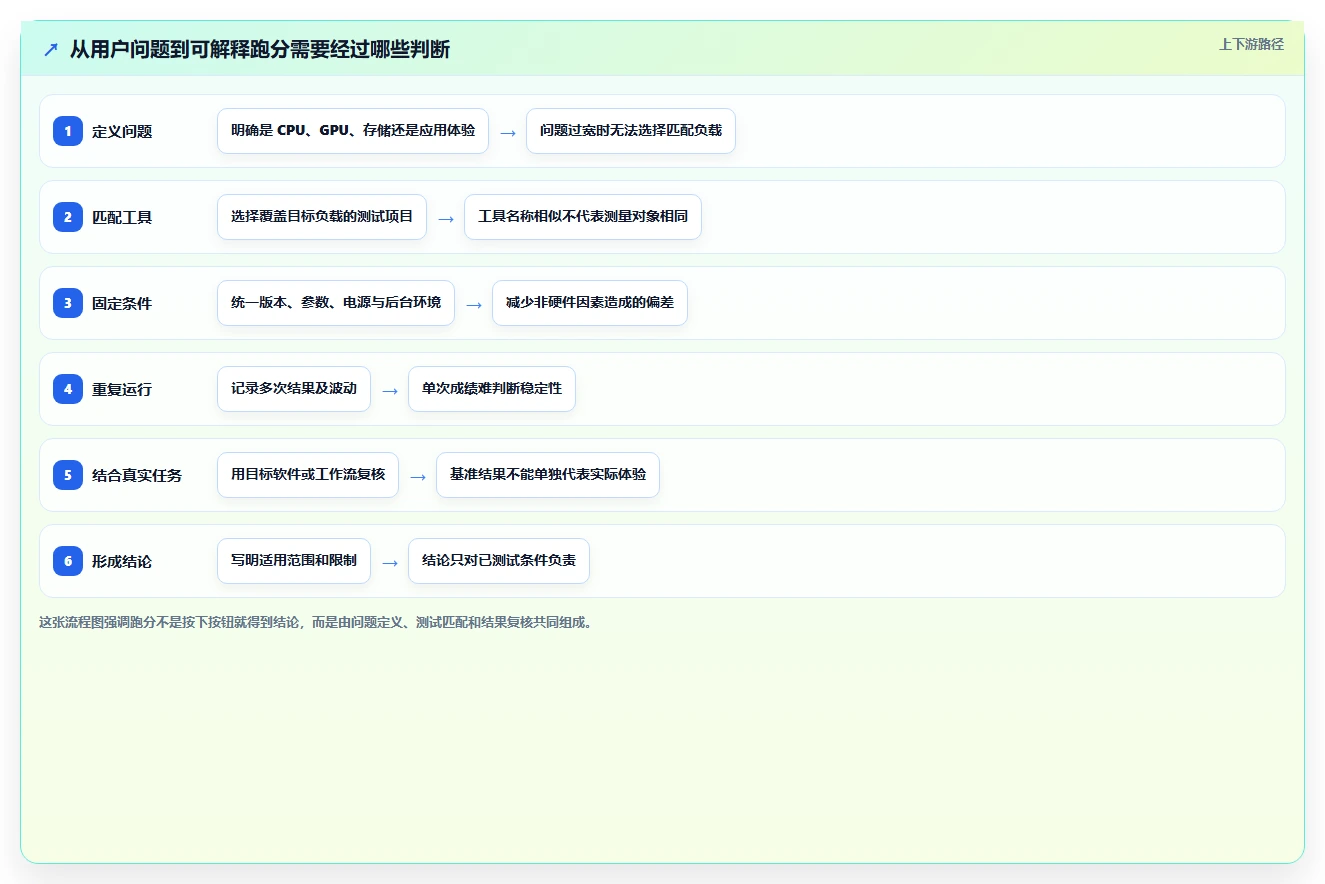Click the '基准结果不能单独代表实际体验' box
This screenshot has height=884, width=1325.
548,475
